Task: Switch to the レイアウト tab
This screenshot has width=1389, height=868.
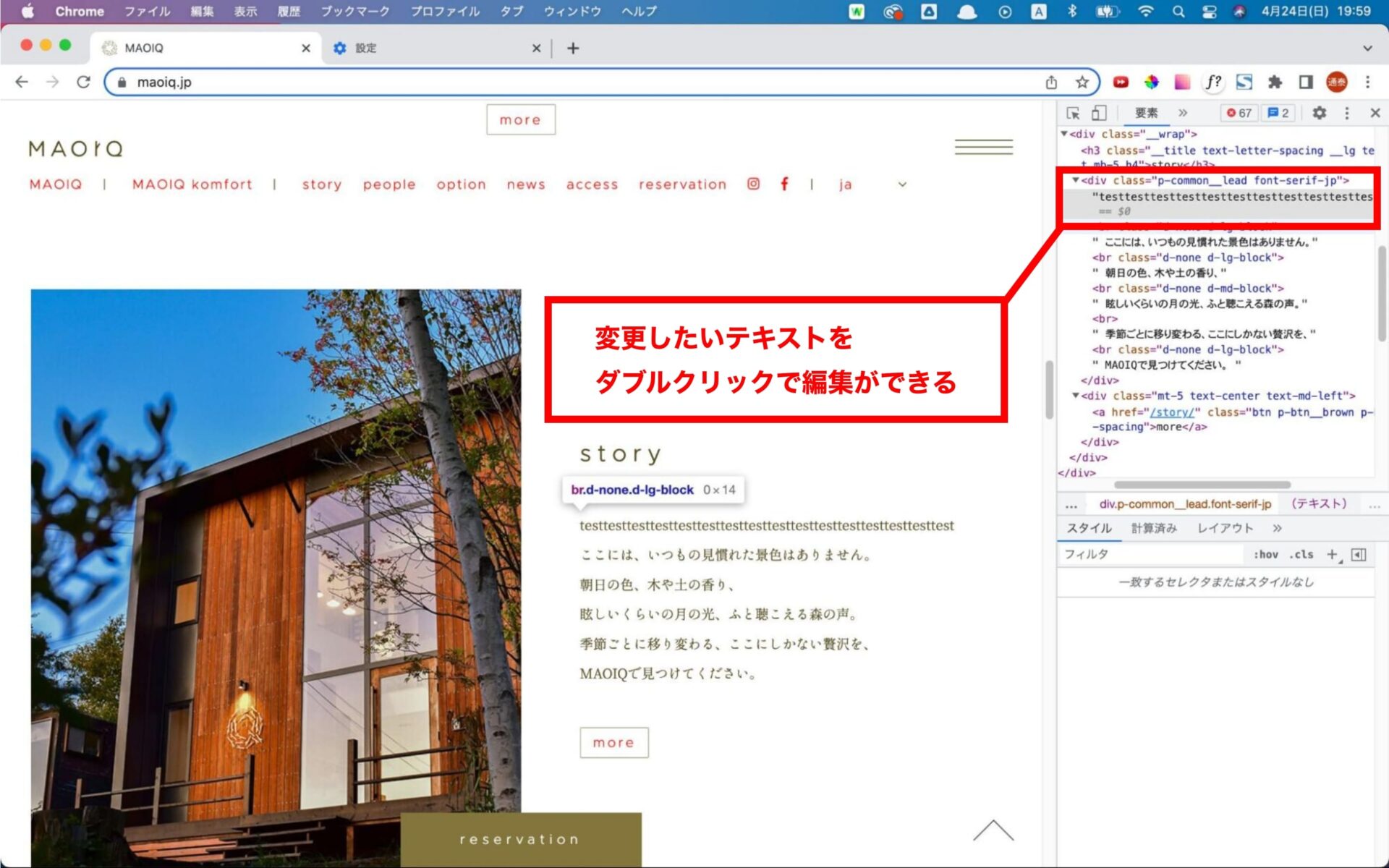Action: pyautogui.click(x=1225, y=528)
